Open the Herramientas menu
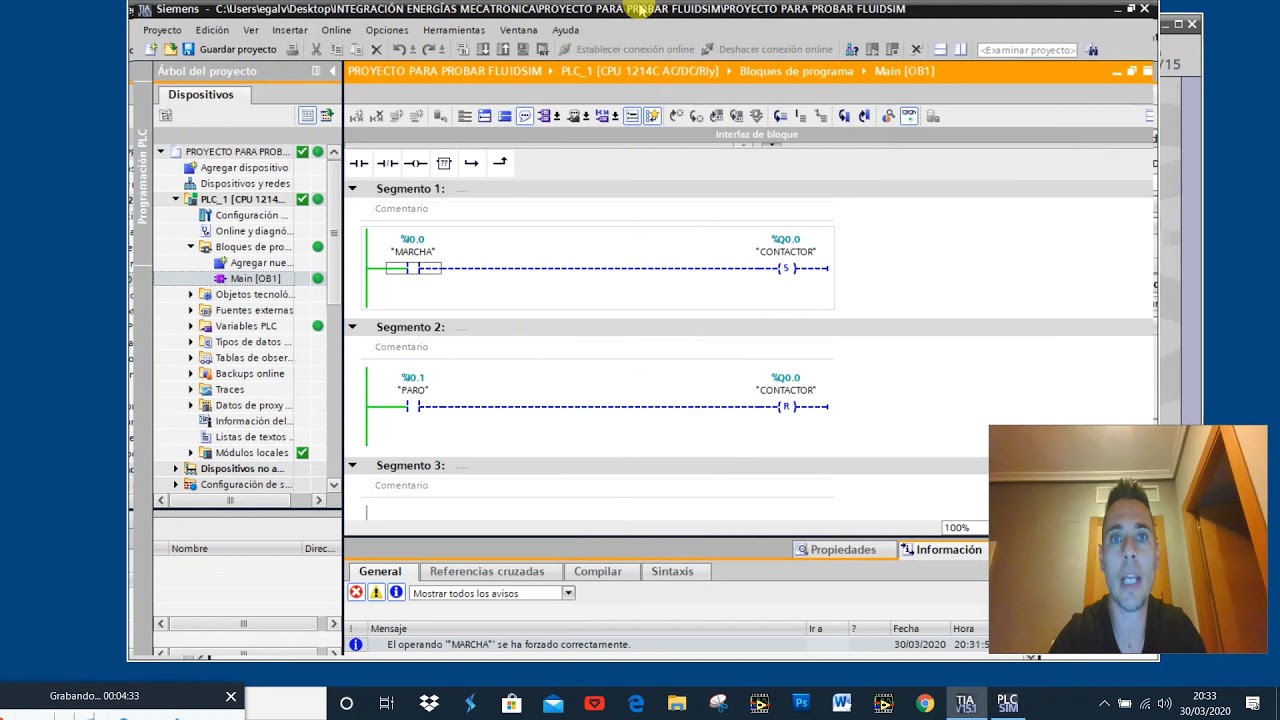 (x=454, y=30)
